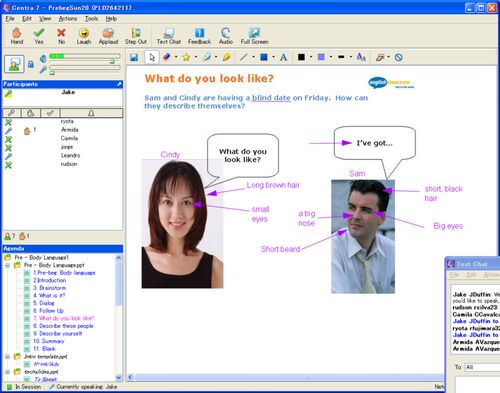Toggle the Step Out status
Screen dimensions: 500x393
136,36
